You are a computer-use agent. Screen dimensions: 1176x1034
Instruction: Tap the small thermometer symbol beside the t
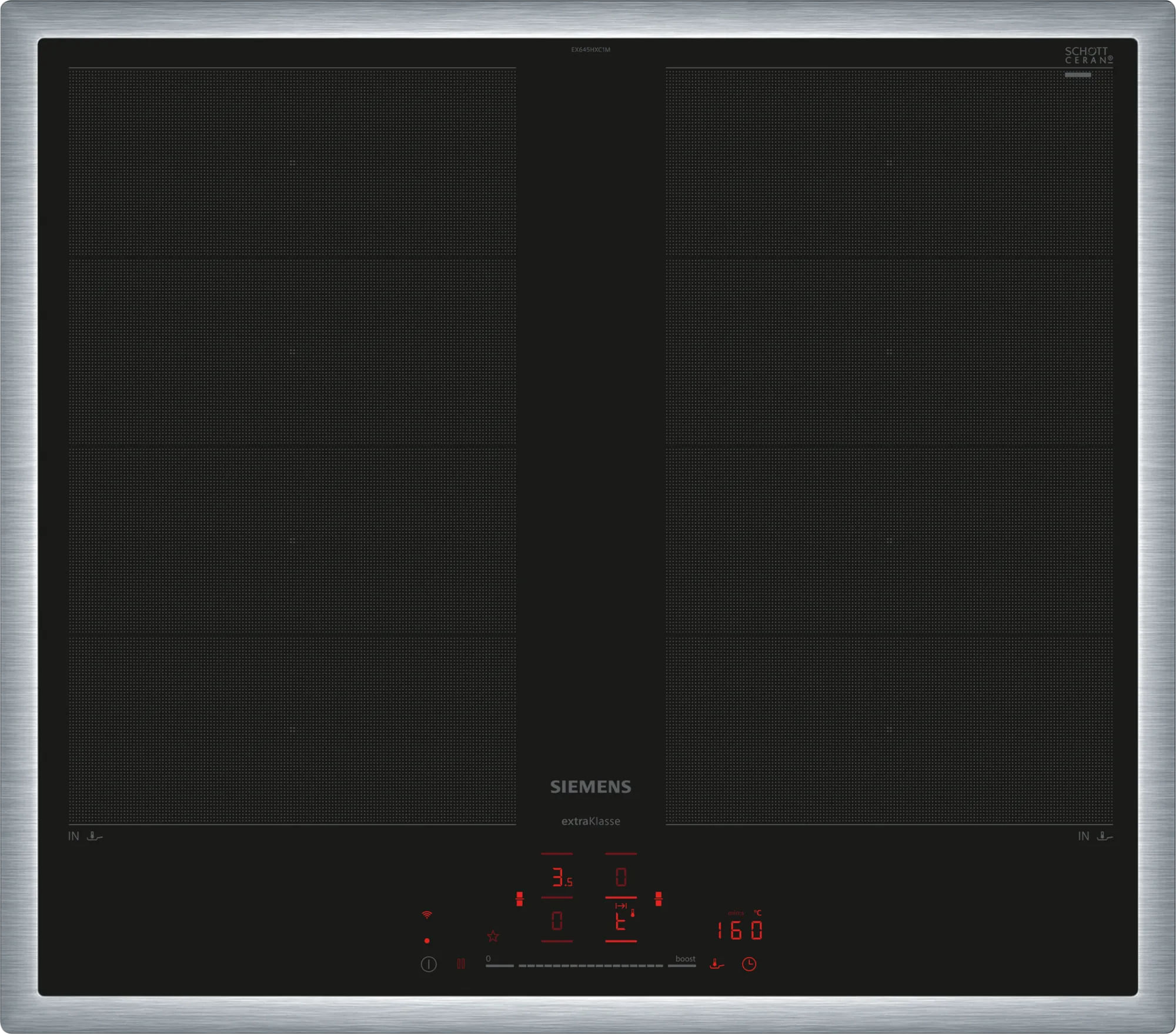(x=633, y=913)
